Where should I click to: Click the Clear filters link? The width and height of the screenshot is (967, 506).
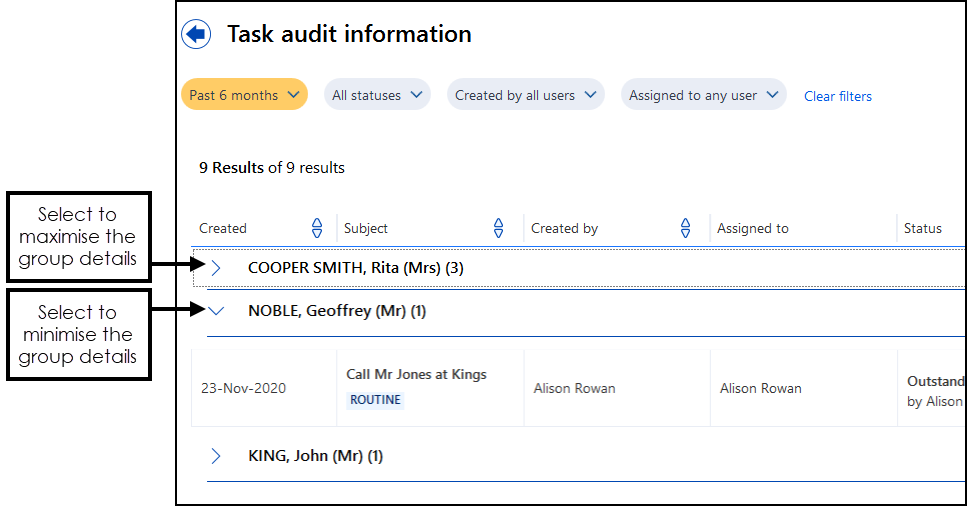pyautogui.click(x=838, y=96)
